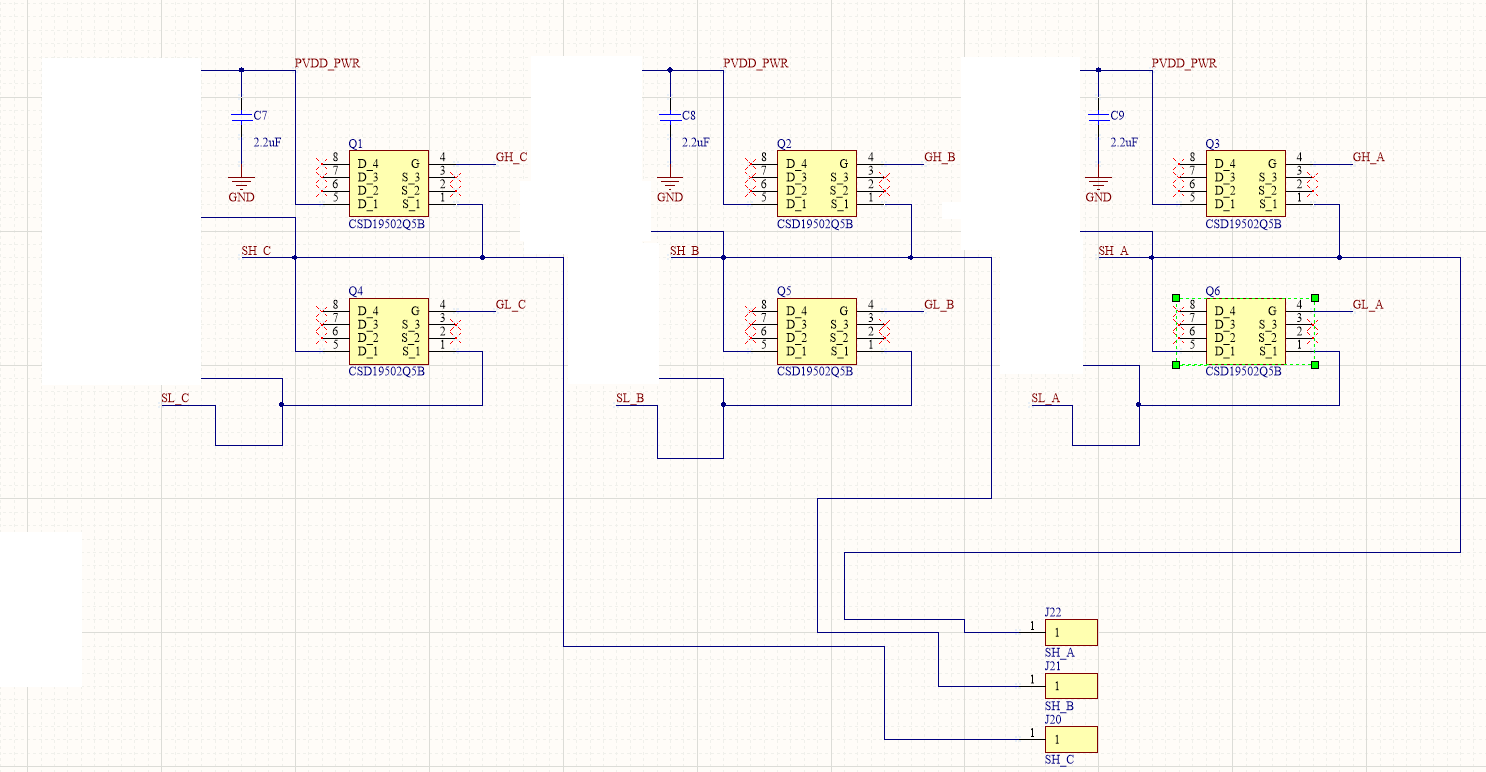The width and height of the screenshot is (1486, 772).
Task: Click the SH_B net label near Q5
Action: point(684,251)
